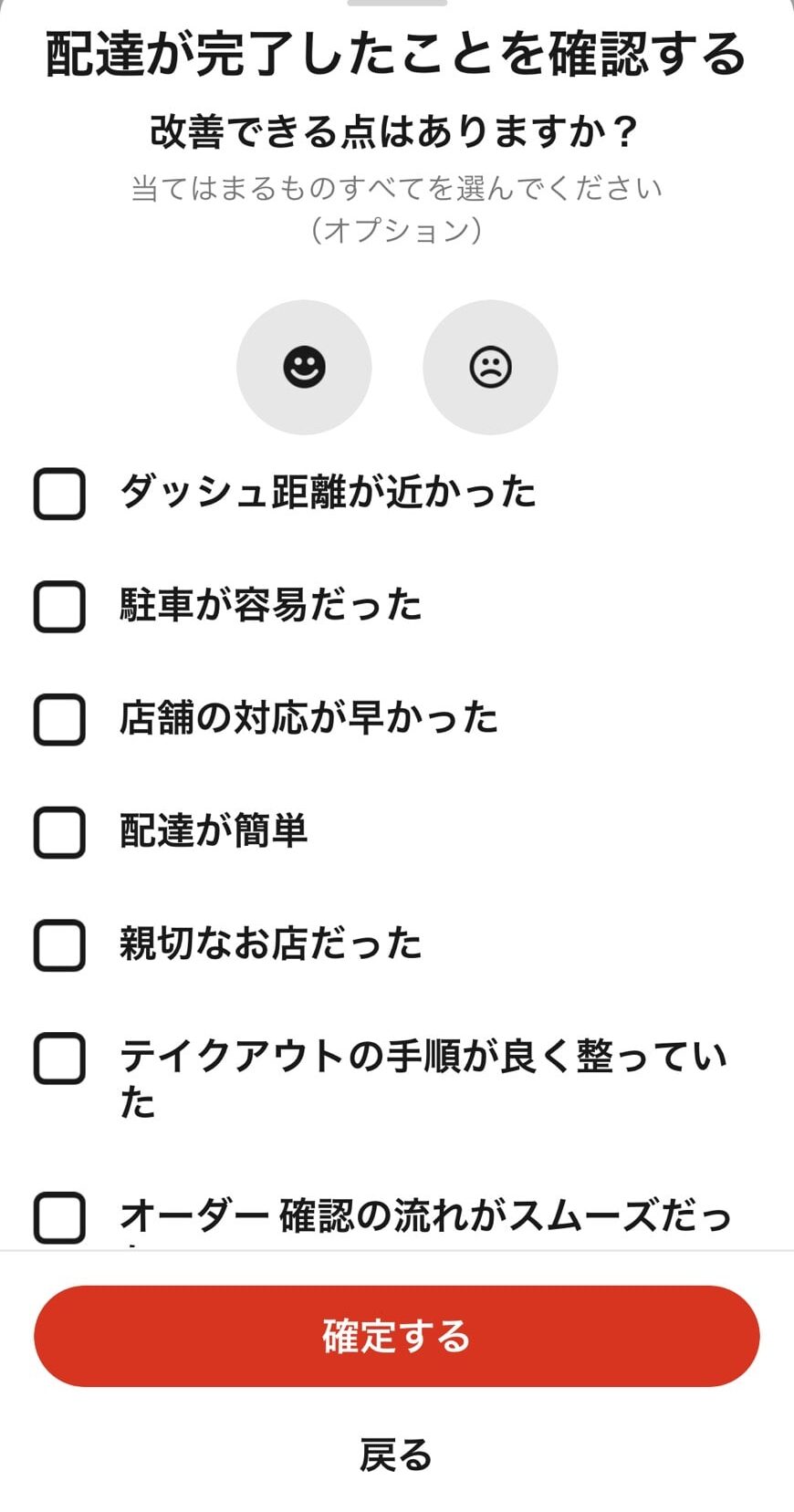Image resolution: width=794 pixels, height=1512 pixels.
Task: Mark the 親切なお店だった checkbox
Action: 59,944
